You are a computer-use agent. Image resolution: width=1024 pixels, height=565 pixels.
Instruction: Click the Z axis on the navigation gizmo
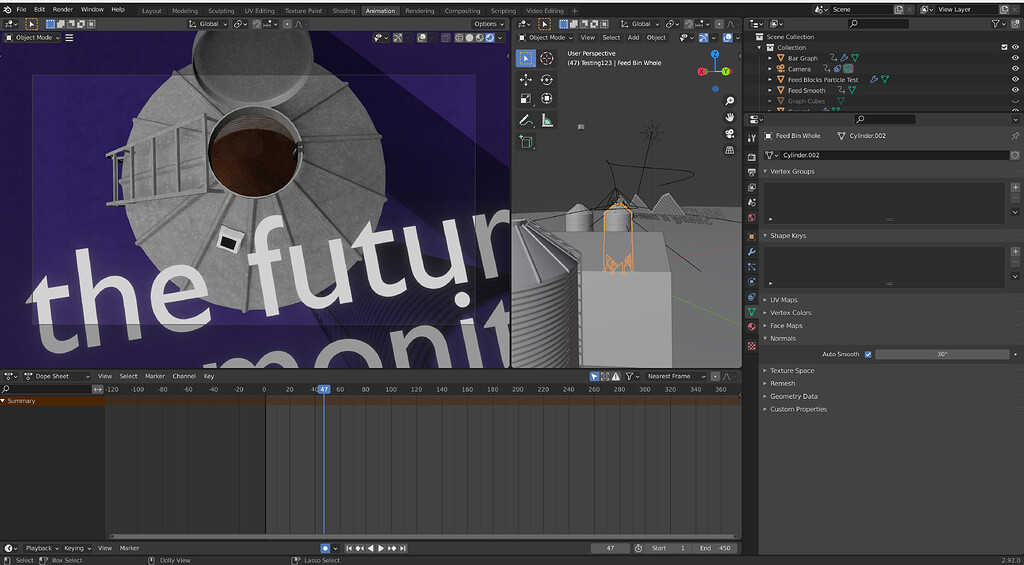click(x=715, y=55)
